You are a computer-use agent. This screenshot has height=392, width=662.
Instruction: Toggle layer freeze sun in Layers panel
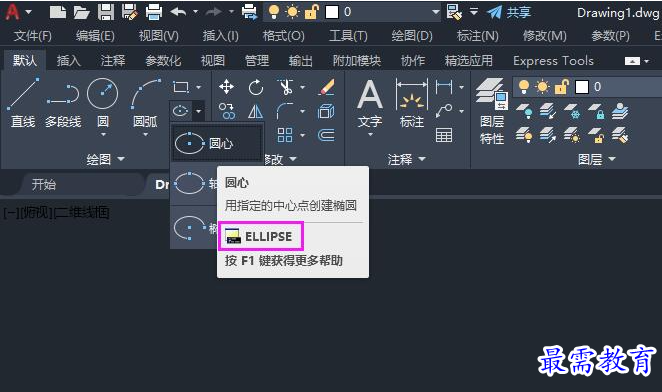pyautogui.click(x=543, y=87)
